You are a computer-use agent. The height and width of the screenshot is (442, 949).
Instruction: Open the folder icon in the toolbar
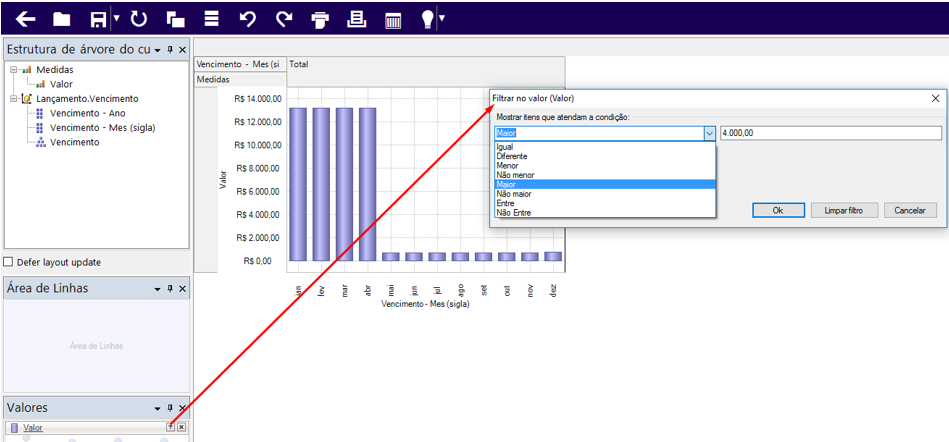[62, 19]
